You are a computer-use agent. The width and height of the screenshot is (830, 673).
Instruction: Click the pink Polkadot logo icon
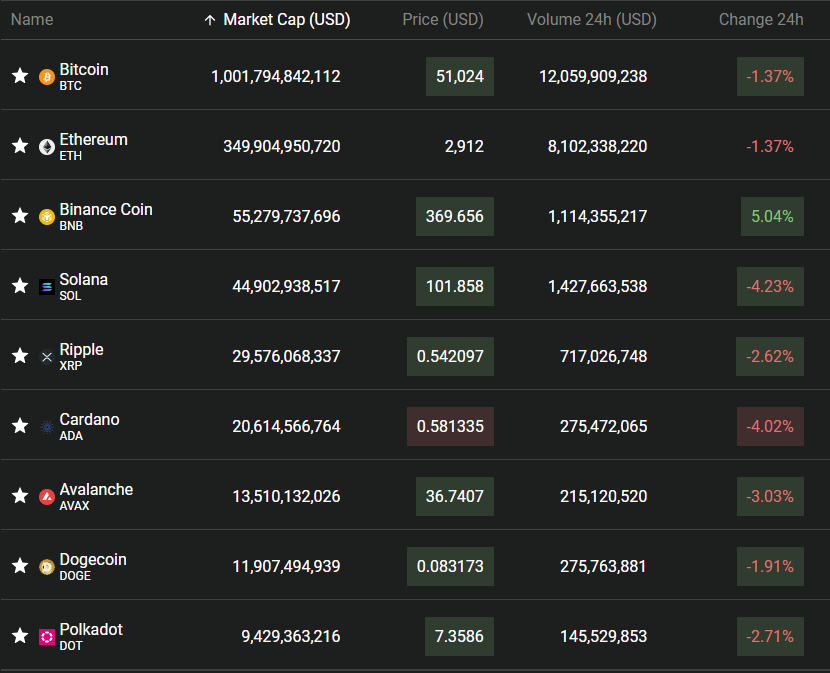click(x=47, y=636)
